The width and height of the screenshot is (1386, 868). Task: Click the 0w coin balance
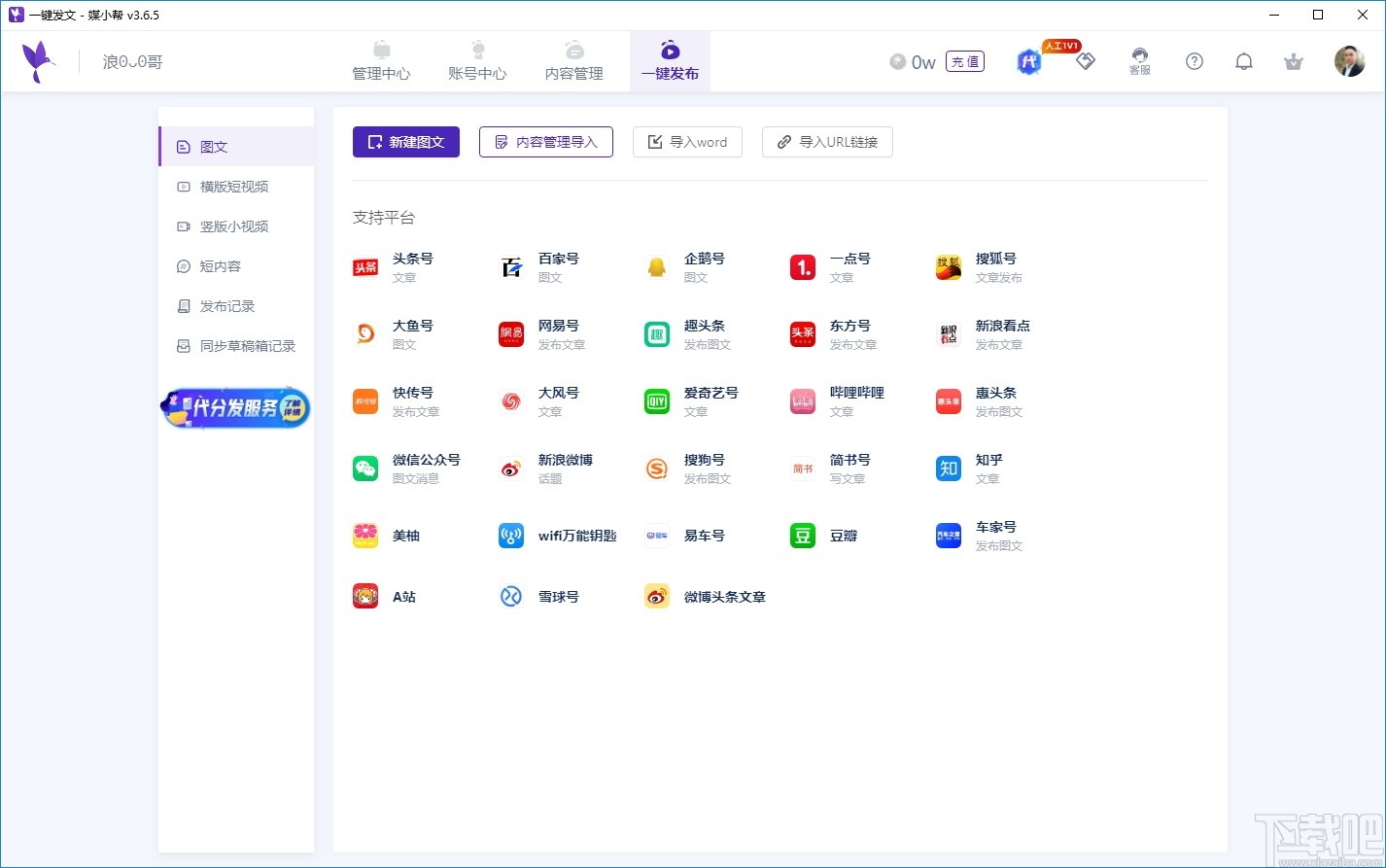(913, 62)
